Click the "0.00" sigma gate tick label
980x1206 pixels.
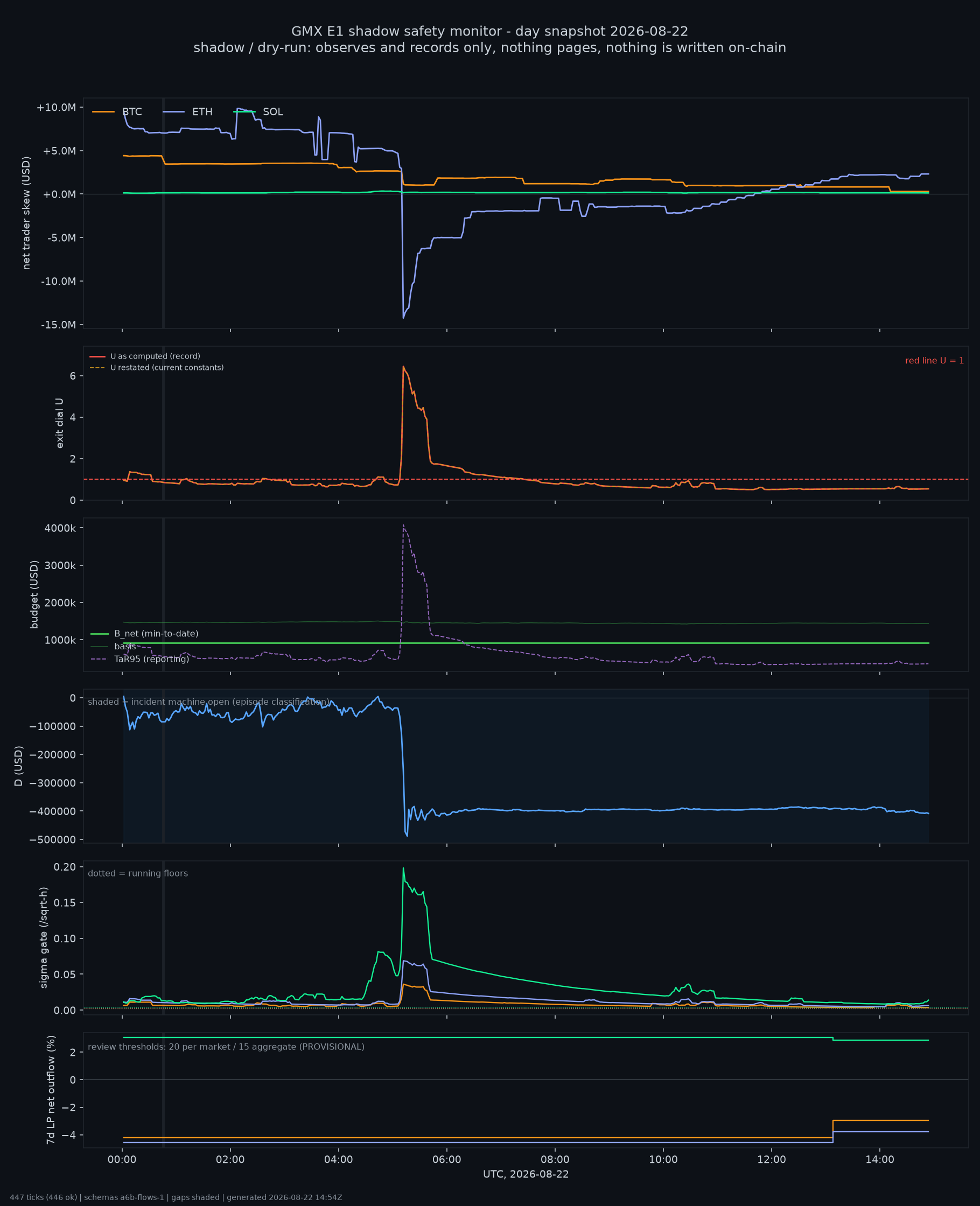coord(65,1011)
